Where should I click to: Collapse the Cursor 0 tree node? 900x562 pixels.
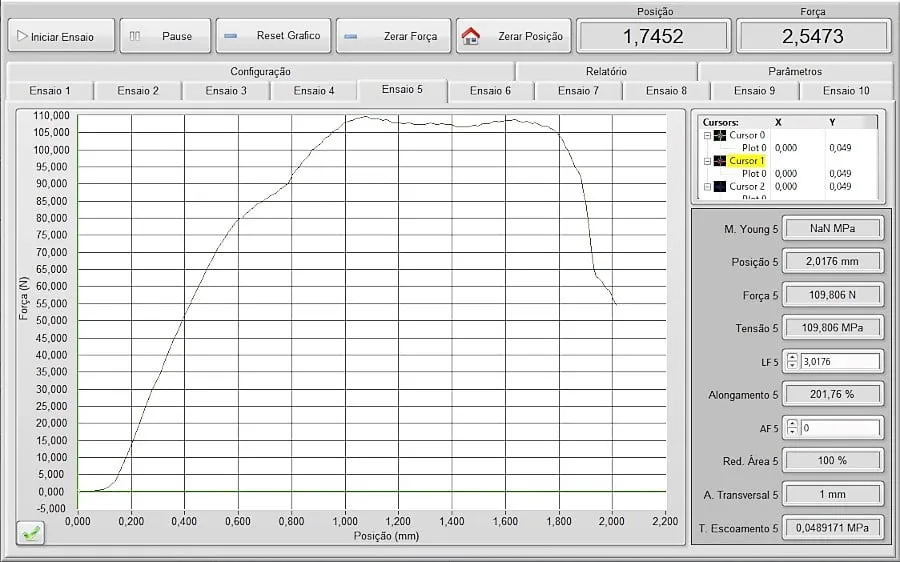tap(707, 135)
